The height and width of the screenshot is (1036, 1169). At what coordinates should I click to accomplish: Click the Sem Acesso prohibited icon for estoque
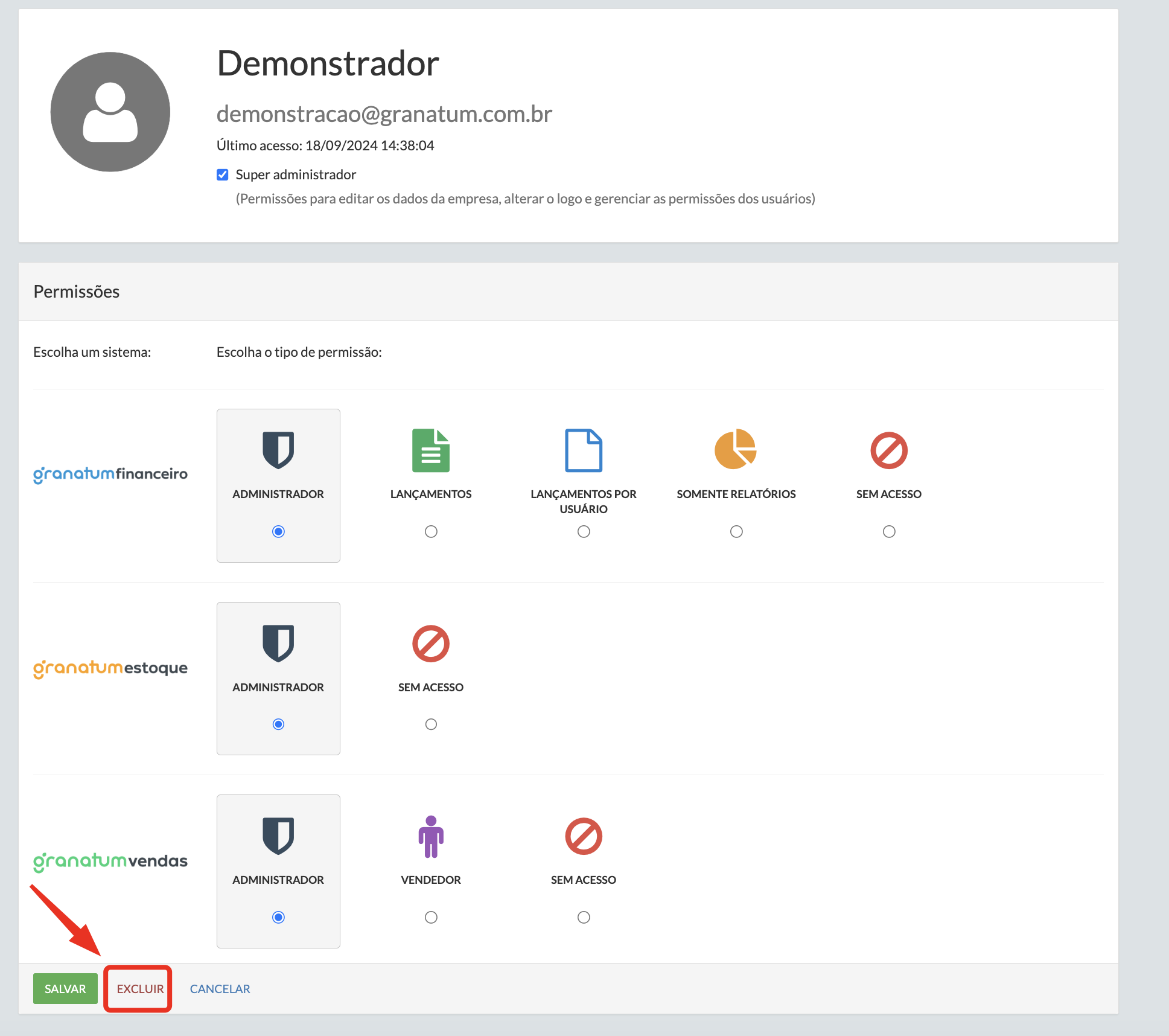click(431, 644)
